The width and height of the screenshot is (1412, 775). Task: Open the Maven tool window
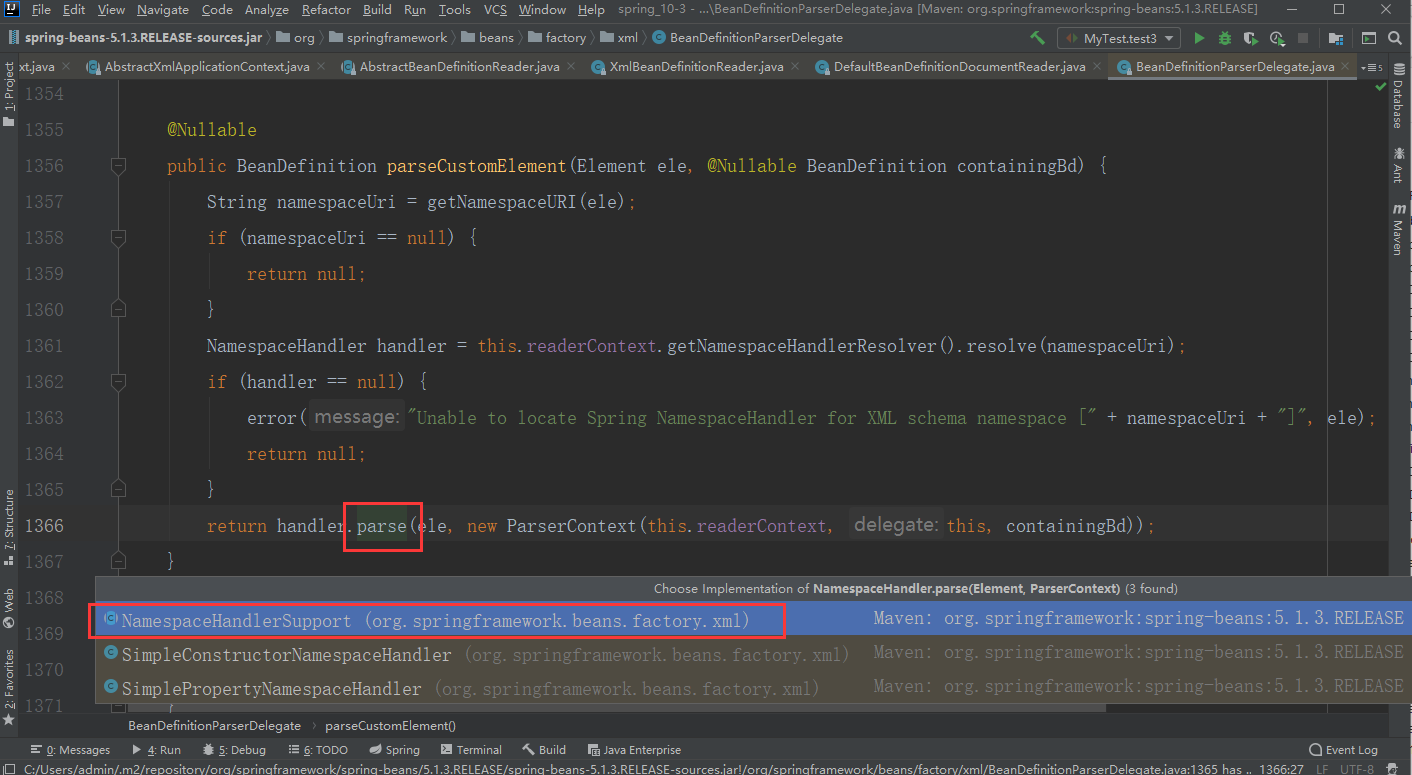[x=1398, y=229]
